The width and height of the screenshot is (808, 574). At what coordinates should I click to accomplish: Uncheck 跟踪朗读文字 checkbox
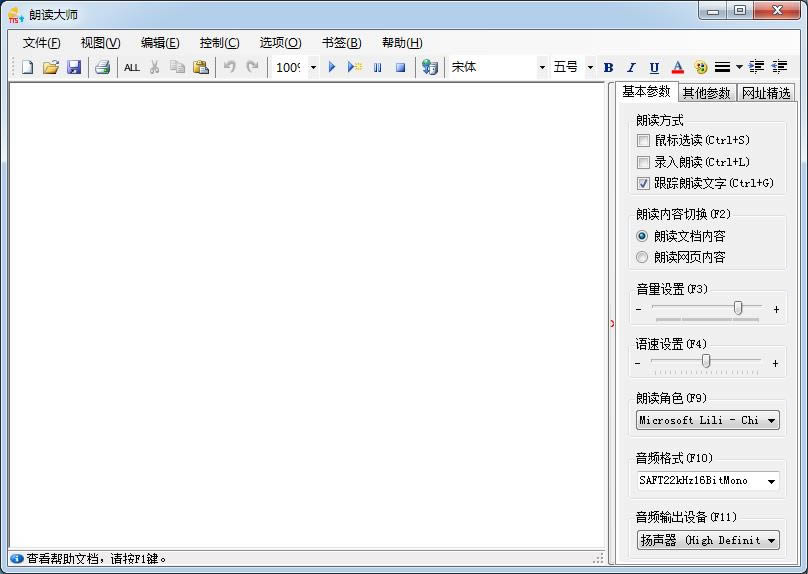[643, 183]
